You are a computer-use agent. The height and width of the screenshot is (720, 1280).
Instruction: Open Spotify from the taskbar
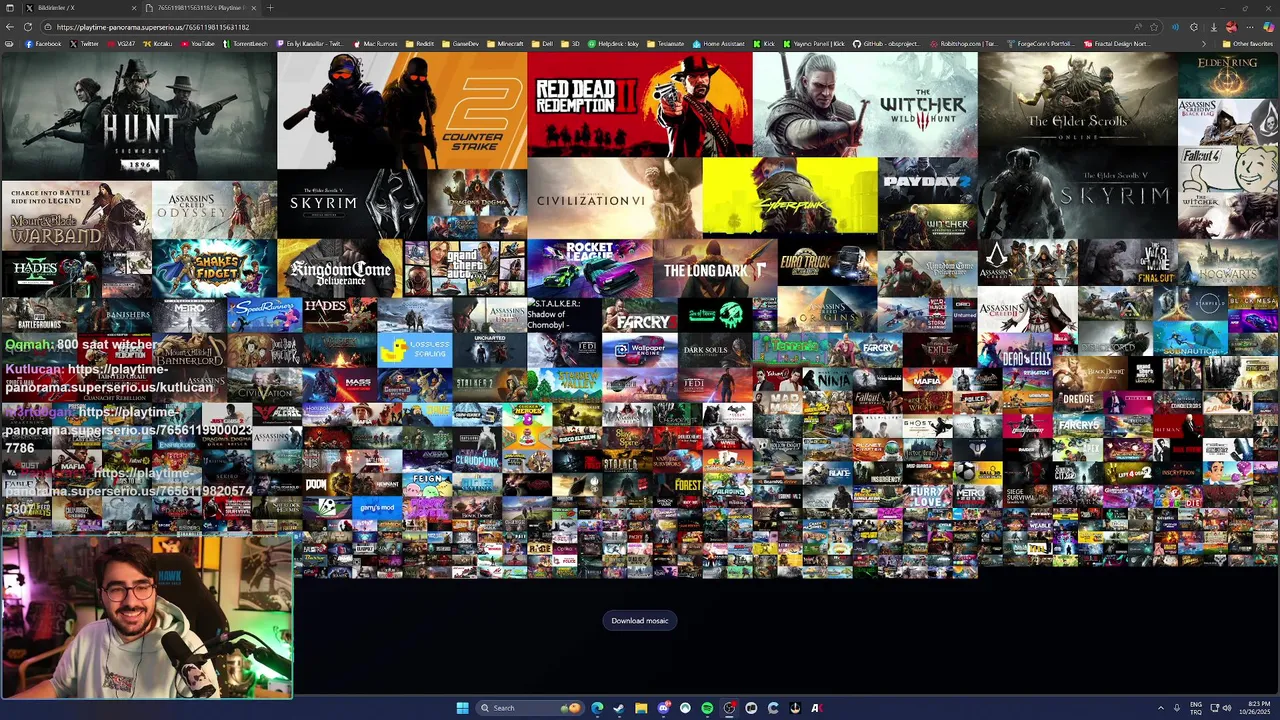point(707,708)
